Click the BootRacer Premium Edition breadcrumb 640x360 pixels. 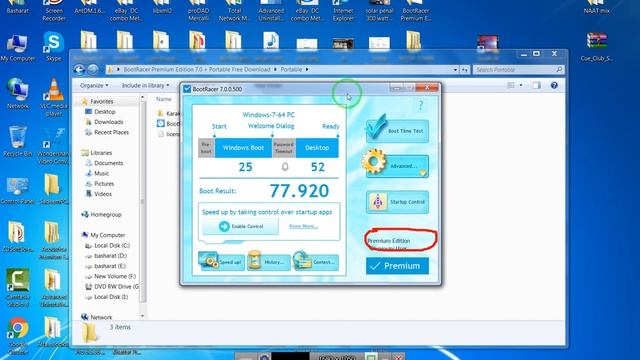197,69
